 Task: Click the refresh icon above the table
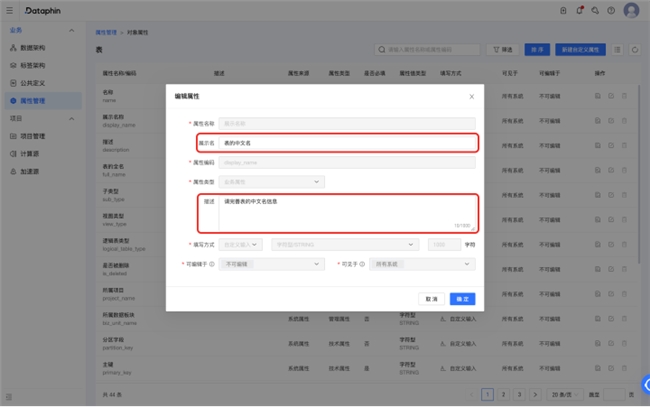tap(634, 48)
